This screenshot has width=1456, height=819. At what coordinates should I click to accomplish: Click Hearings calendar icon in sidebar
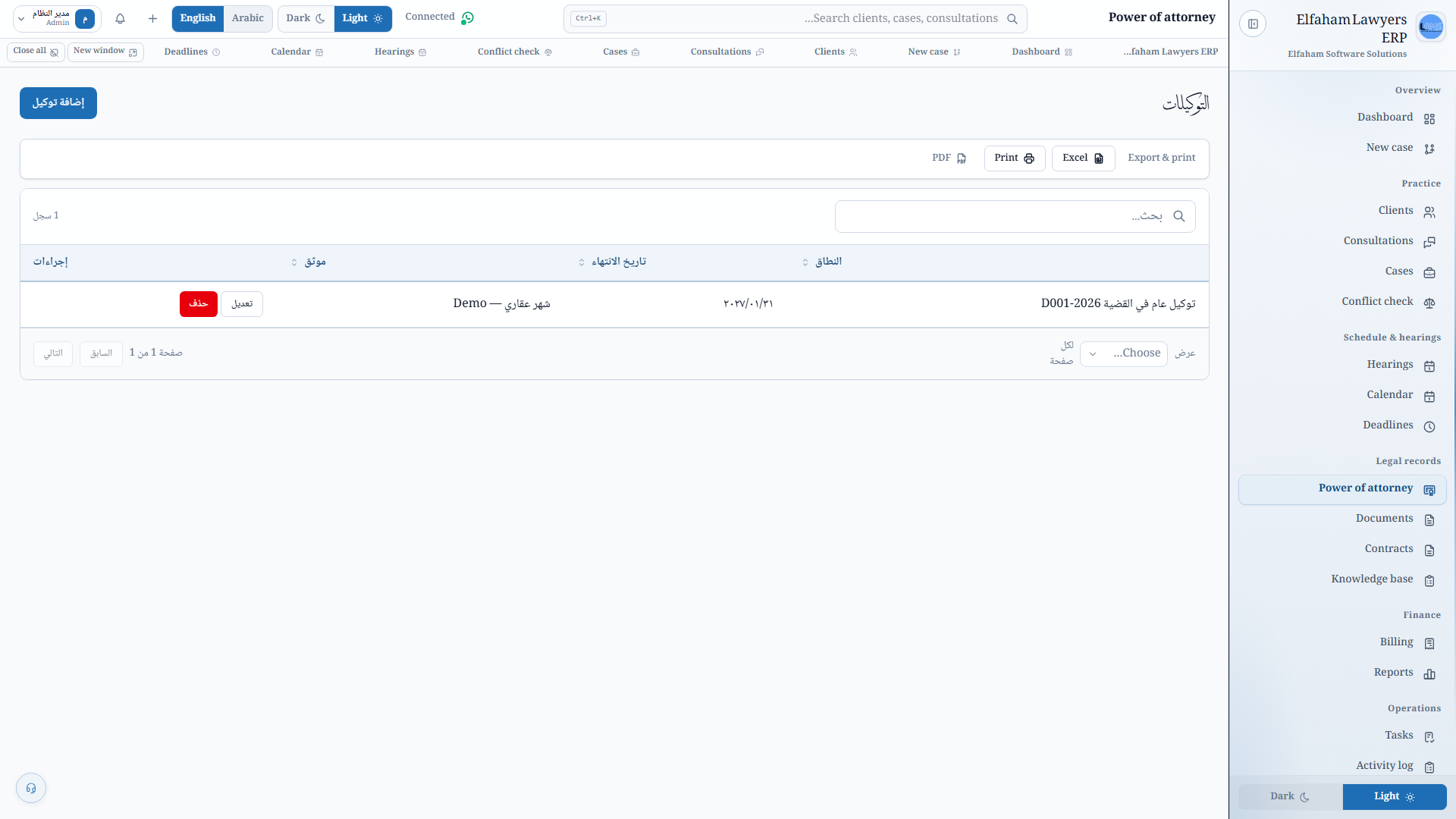(x=1429, y=366)
